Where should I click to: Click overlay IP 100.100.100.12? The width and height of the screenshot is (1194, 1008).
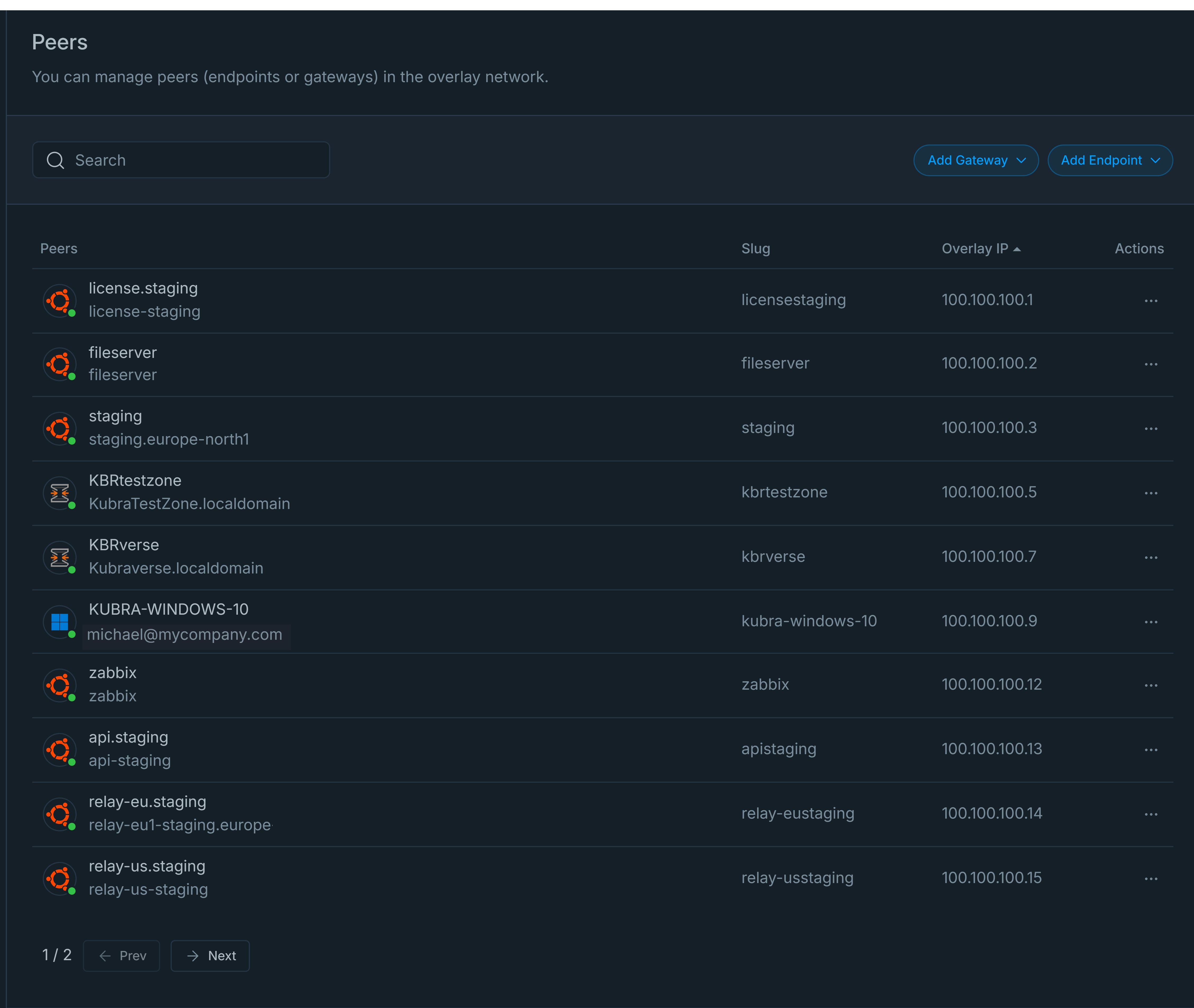(x=991, y=685)
